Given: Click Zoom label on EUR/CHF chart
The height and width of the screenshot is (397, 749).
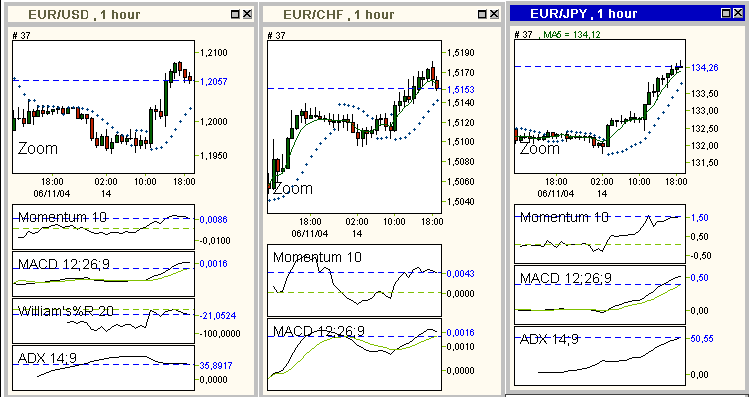Looking at the screenshot, I should (293, 188).
